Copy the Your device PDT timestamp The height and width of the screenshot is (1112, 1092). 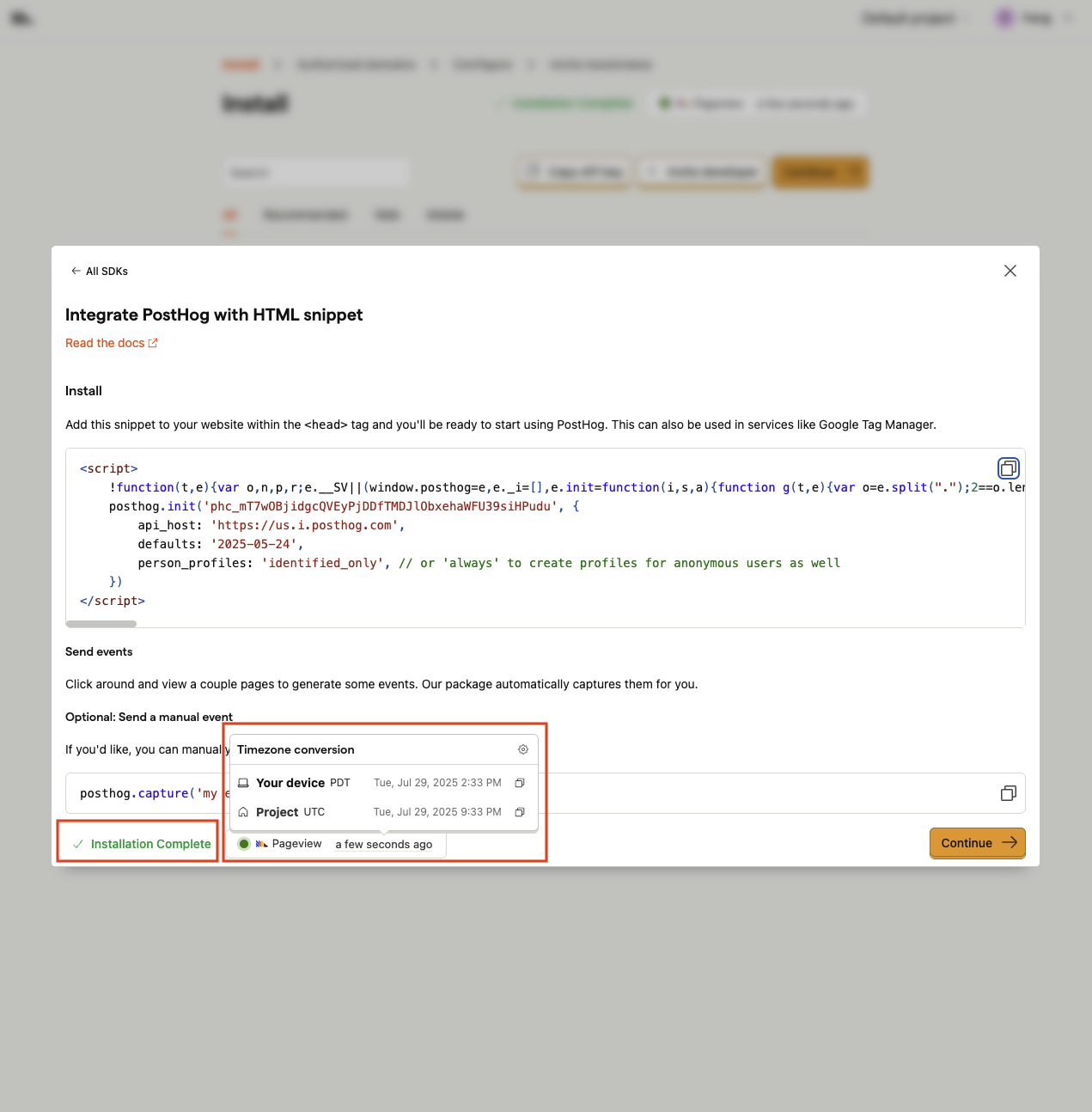tap(520, 783)
